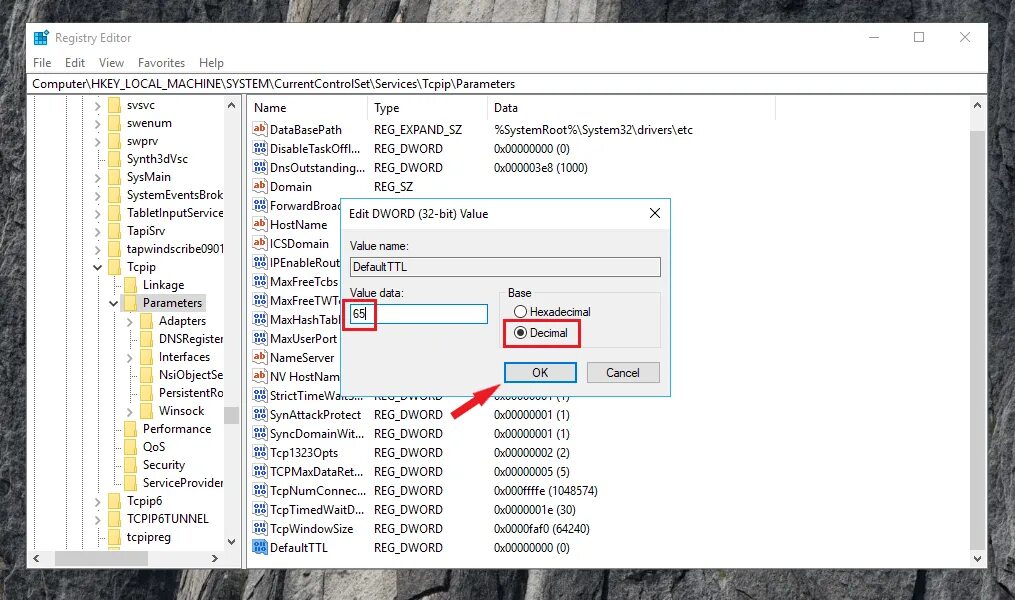Expand the SysMain tree node
This screenshot has width=1015, height=600.
click(98, 177)
